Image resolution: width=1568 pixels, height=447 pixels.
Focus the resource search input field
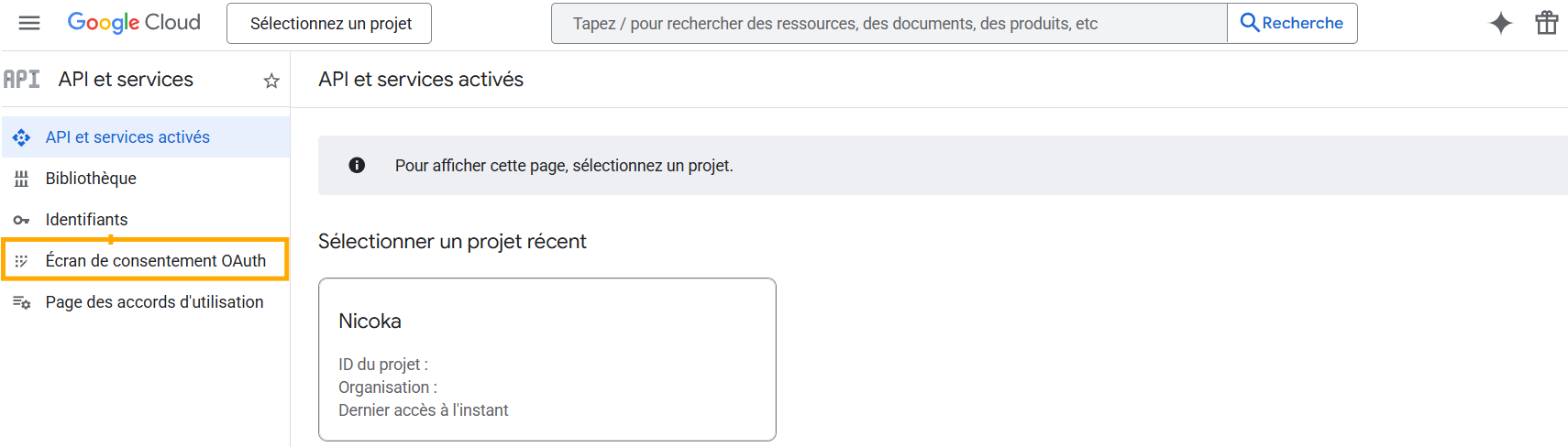[888, 24]
